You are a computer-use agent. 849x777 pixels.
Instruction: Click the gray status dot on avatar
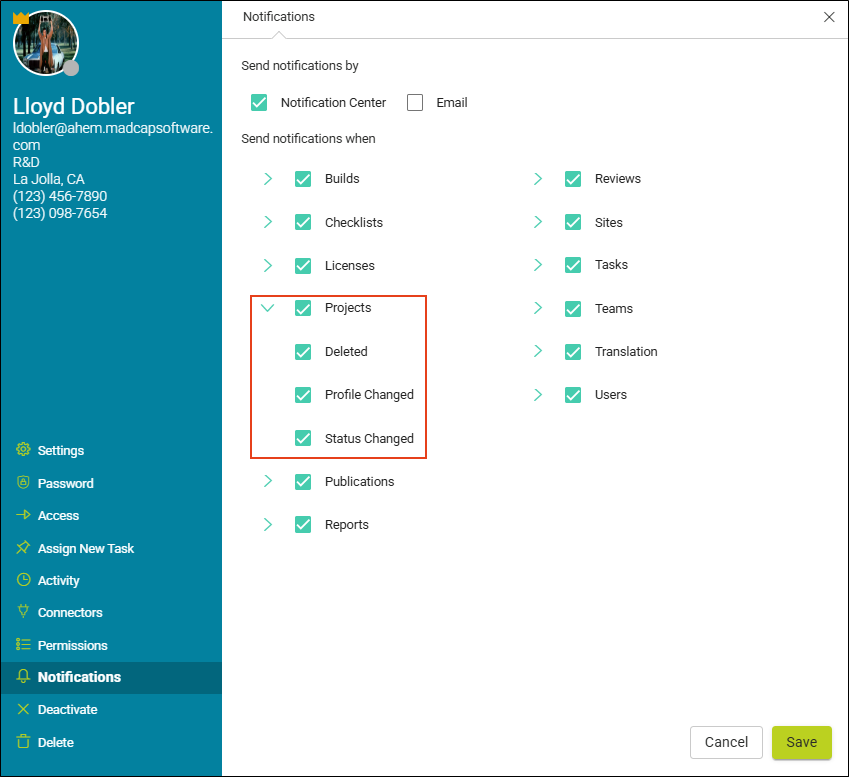coord(71,68)
